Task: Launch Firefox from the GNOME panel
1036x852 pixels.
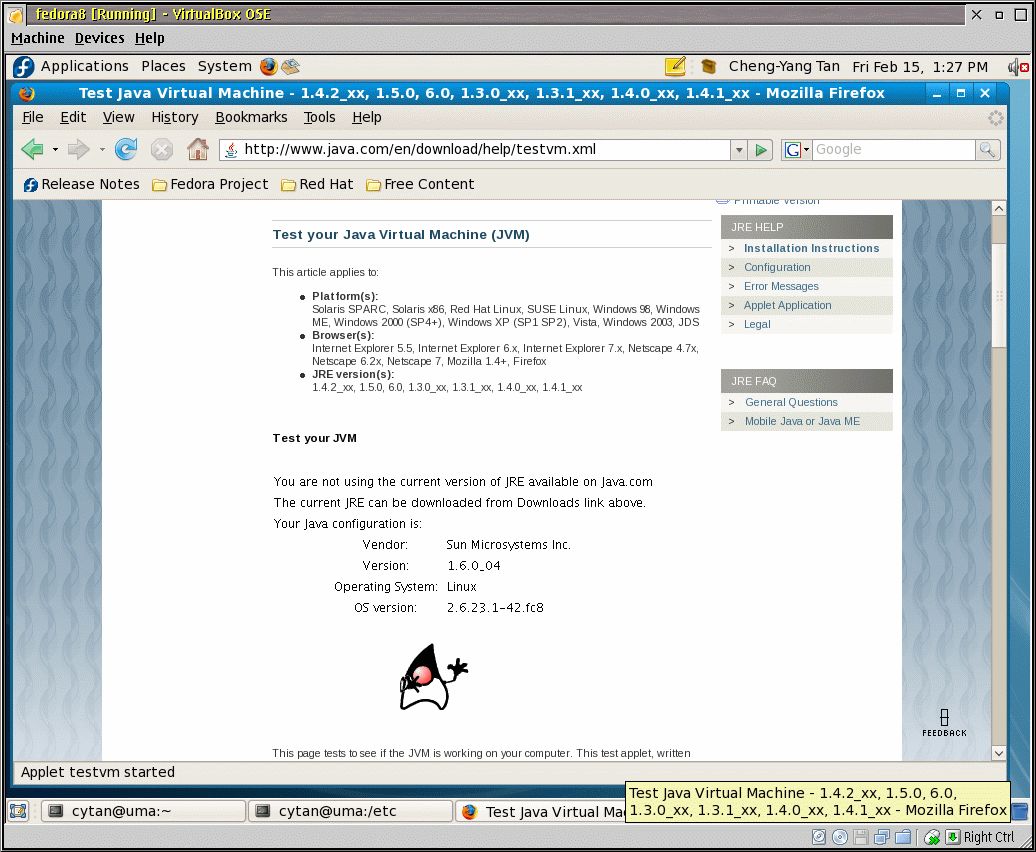Action: pyautogui.click(x=268, y=66)
